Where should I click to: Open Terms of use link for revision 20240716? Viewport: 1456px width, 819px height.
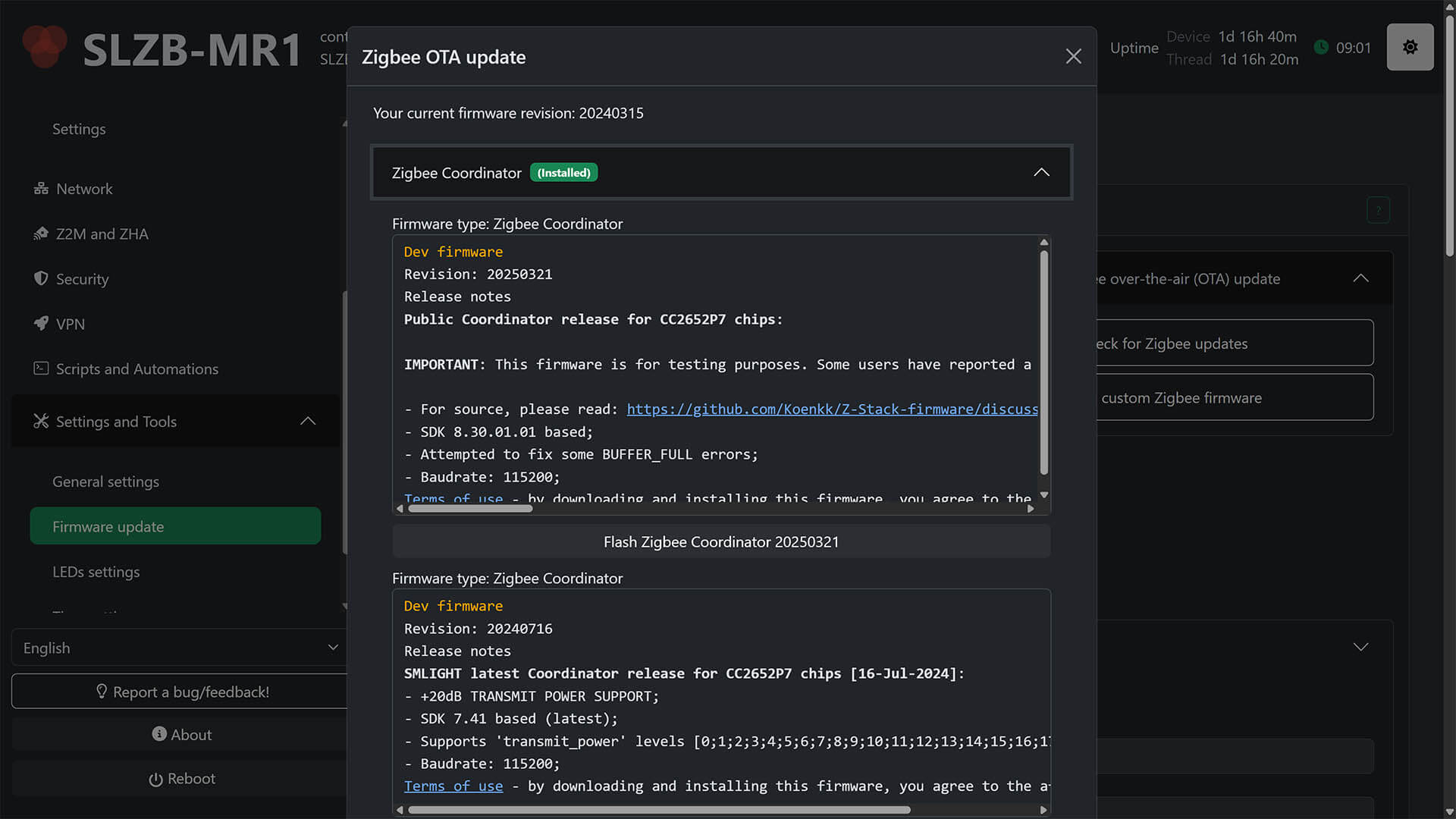(x=453, y=786)
